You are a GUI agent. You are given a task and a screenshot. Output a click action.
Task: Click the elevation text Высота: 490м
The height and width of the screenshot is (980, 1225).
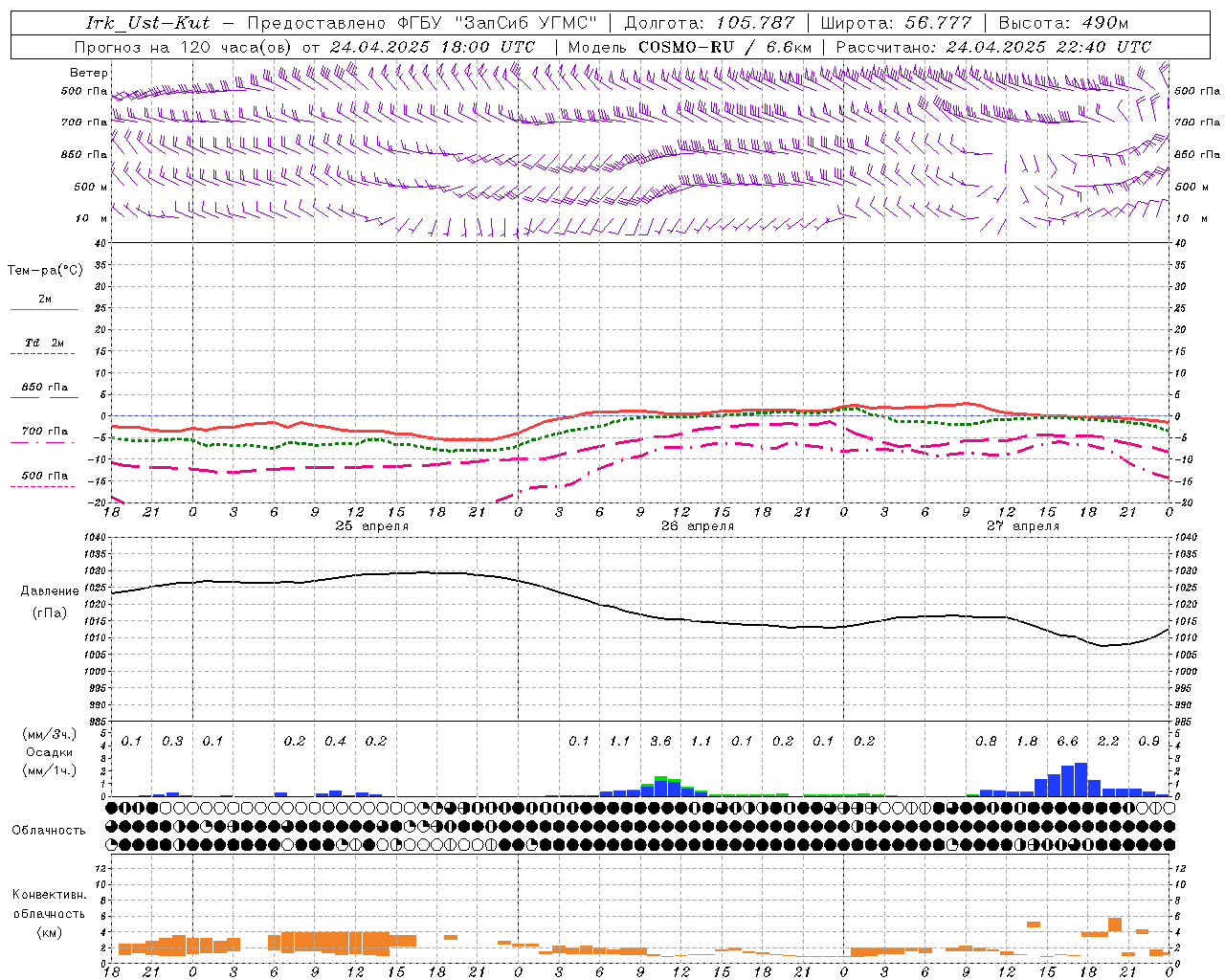point(1063,23)
